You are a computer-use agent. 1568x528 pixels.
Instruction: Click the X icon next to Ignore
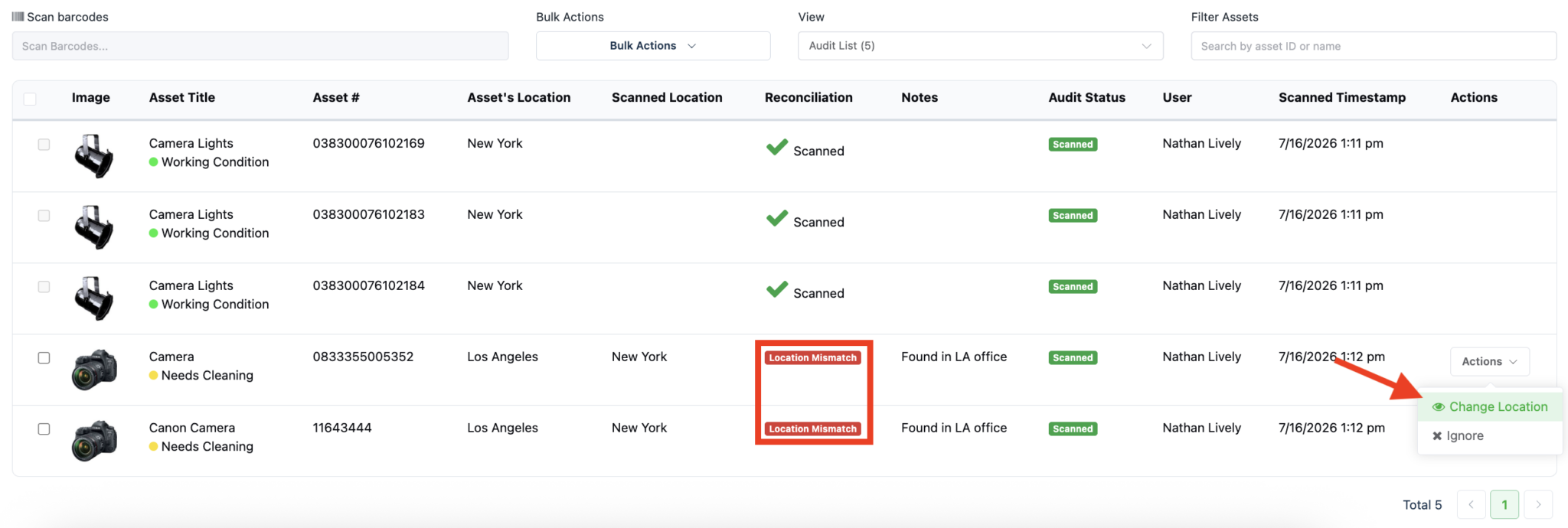(x=1437, y=436)
